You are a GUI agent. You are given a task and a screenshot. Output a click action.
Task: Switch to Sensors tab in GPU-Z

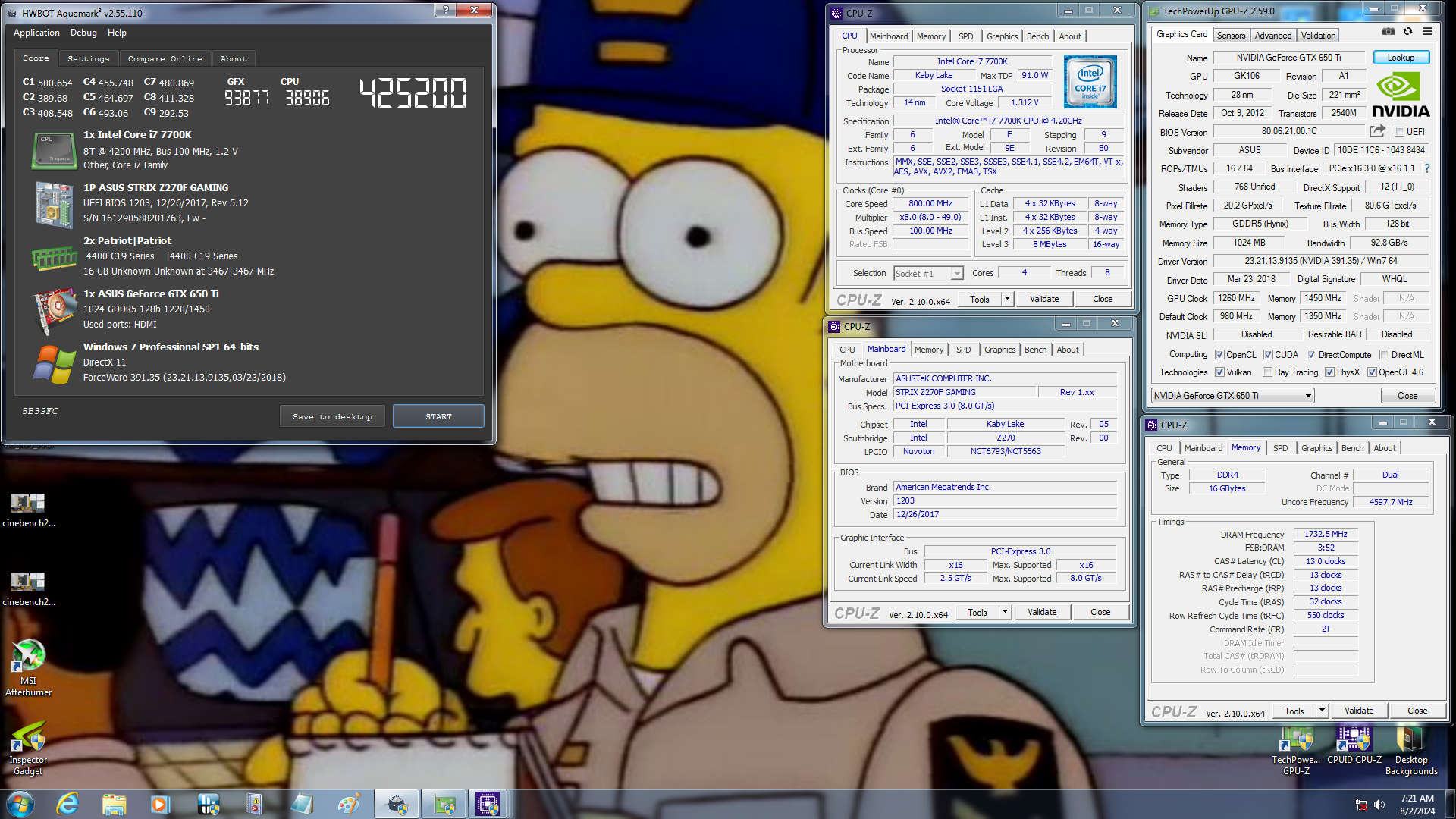[1231, 36]
